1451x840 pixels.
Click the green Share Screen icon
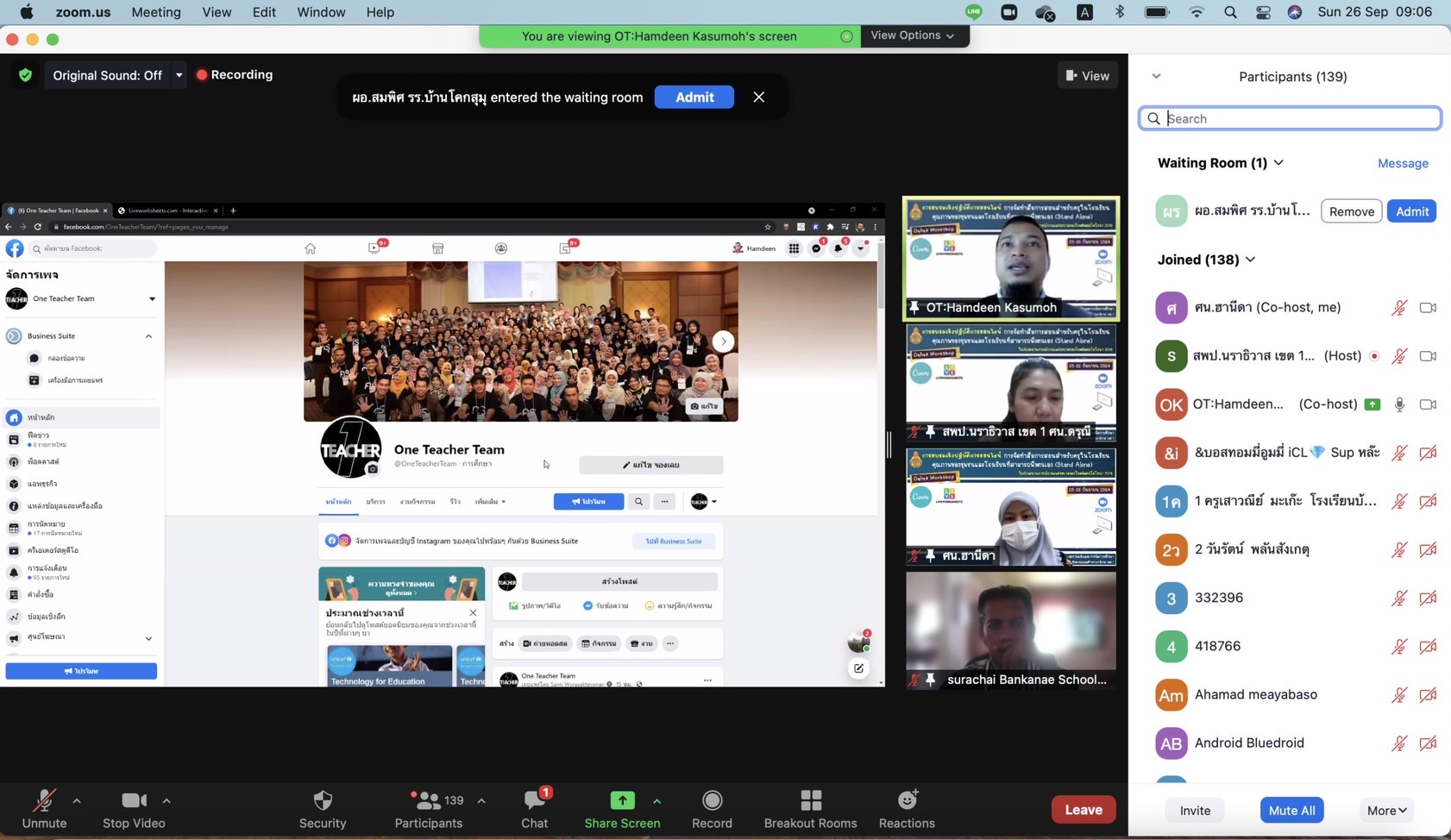tap(621, 801)
